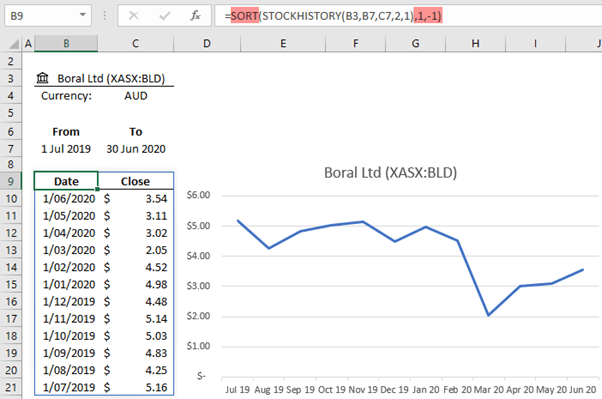The height and width of the screenshot is (399, 602).
Task: Select column H header
Action: click(476, 44)
